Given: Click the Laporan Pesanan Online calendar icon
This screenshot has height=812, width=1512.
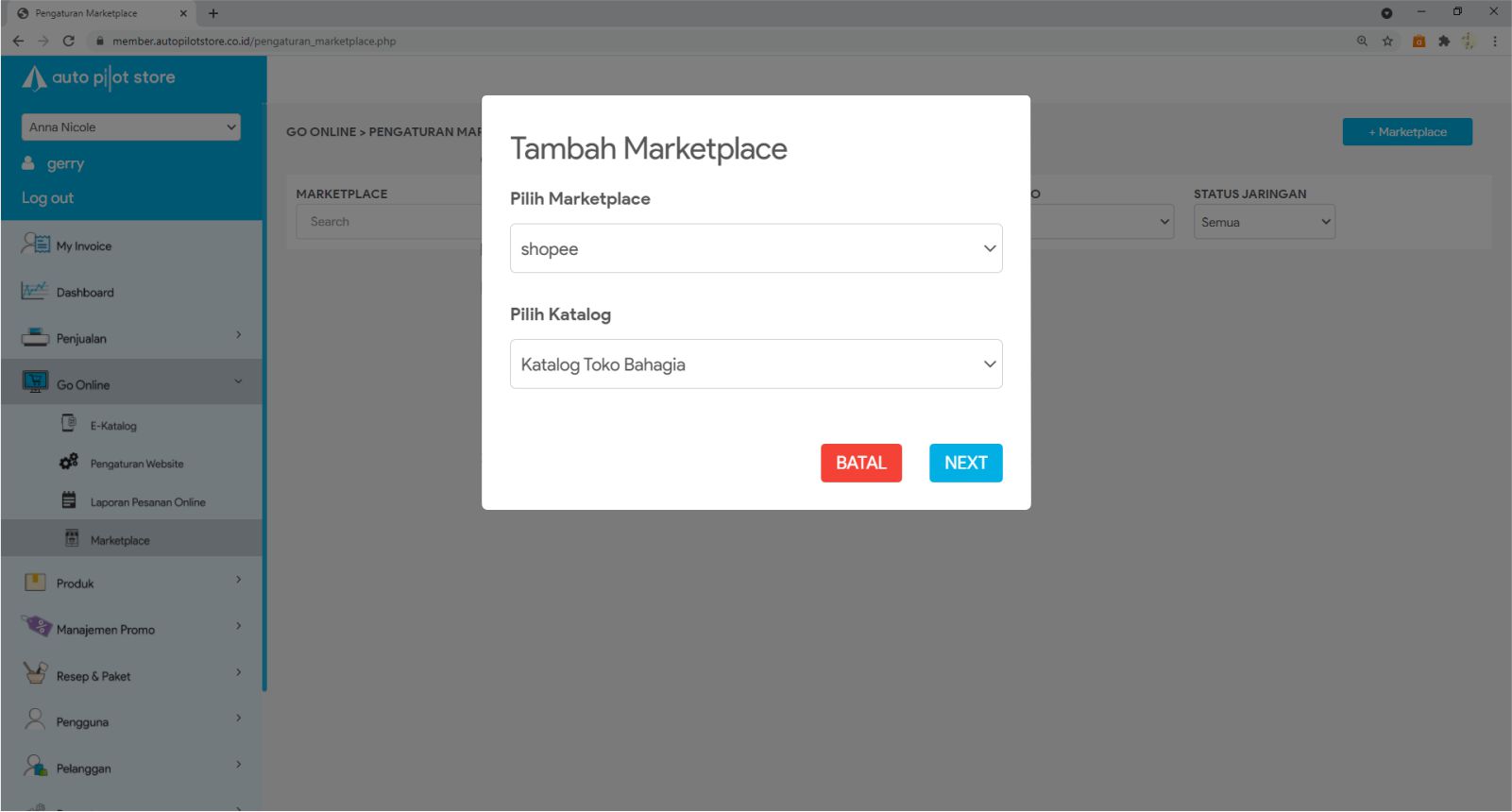Looking at the screenshot, I should (69, 500).
